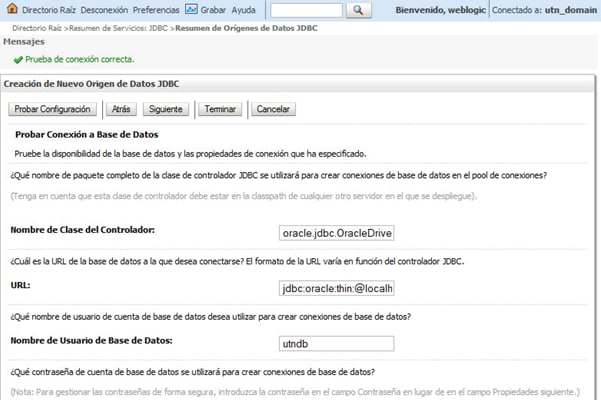Viewport: 601px width, 400px height.
Task: Open the Ayuda help link
Action: [x=243, y=10]
